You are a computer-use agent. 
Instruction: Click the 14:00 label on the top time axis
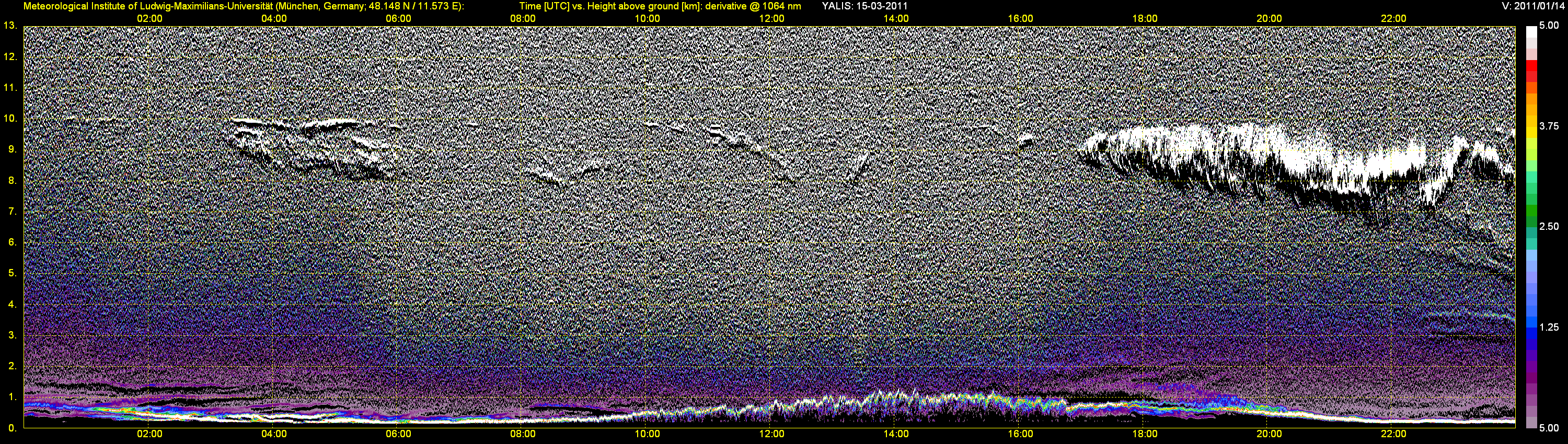896,19
